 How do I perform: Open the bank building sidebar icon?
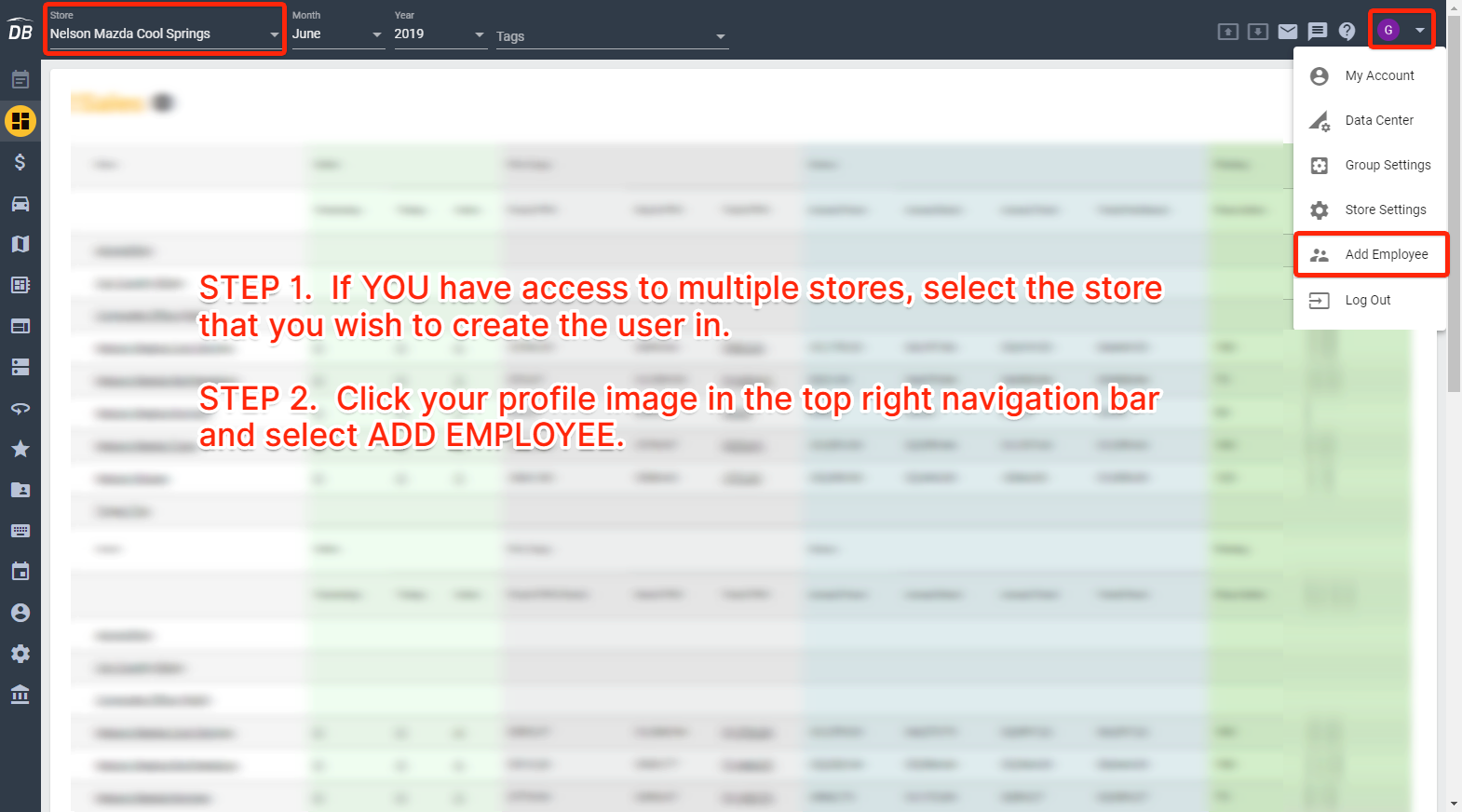click(x=20, y=695)
